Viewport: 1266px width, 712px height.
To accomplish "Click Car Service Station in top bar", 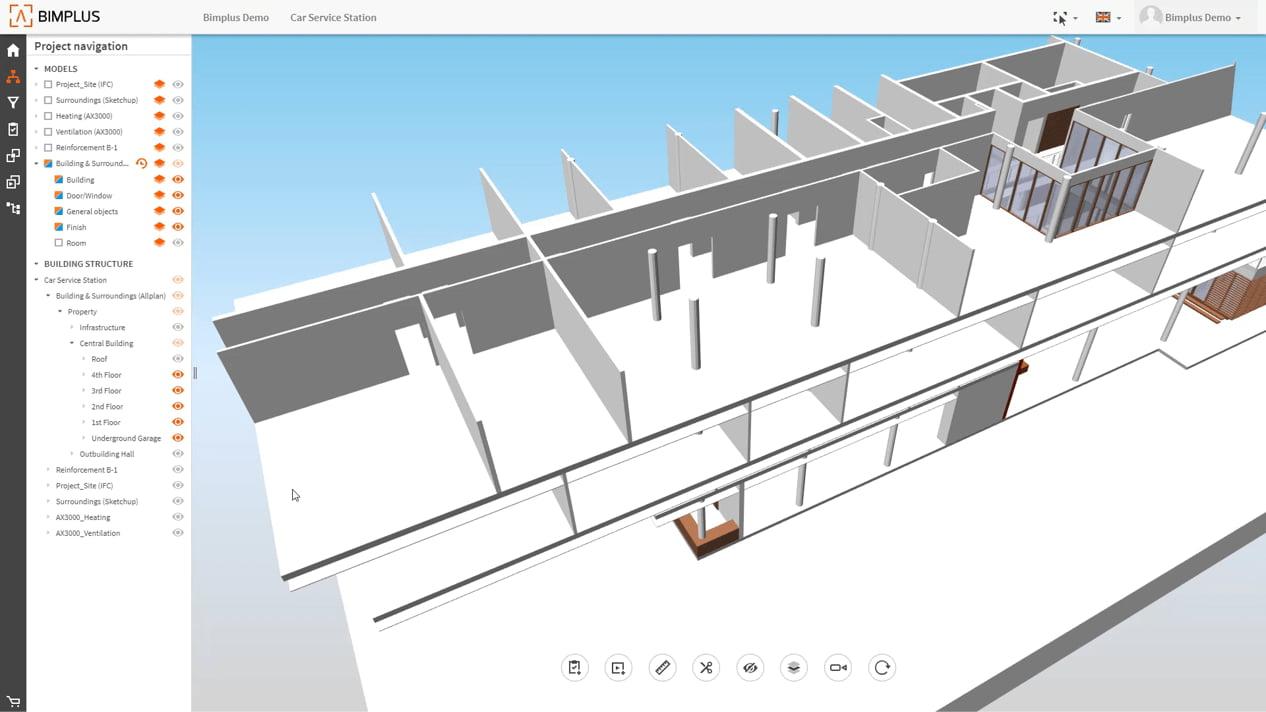I will 333,17.
